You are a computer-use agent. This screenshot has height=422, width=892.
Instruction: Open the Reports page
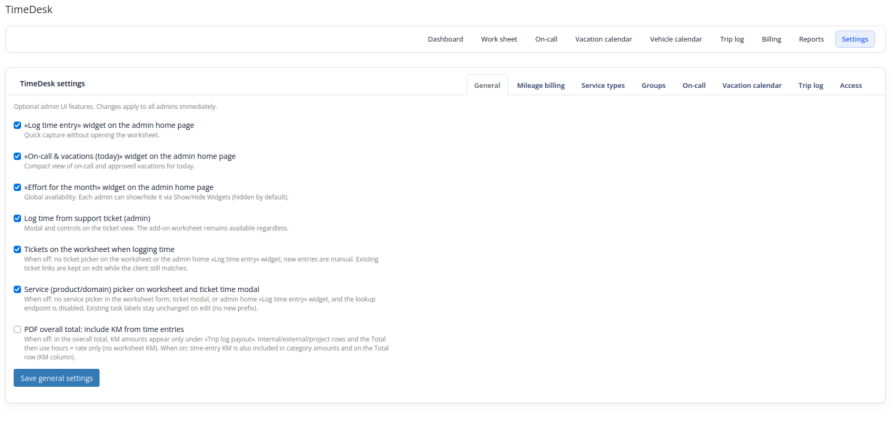(811, 39)
